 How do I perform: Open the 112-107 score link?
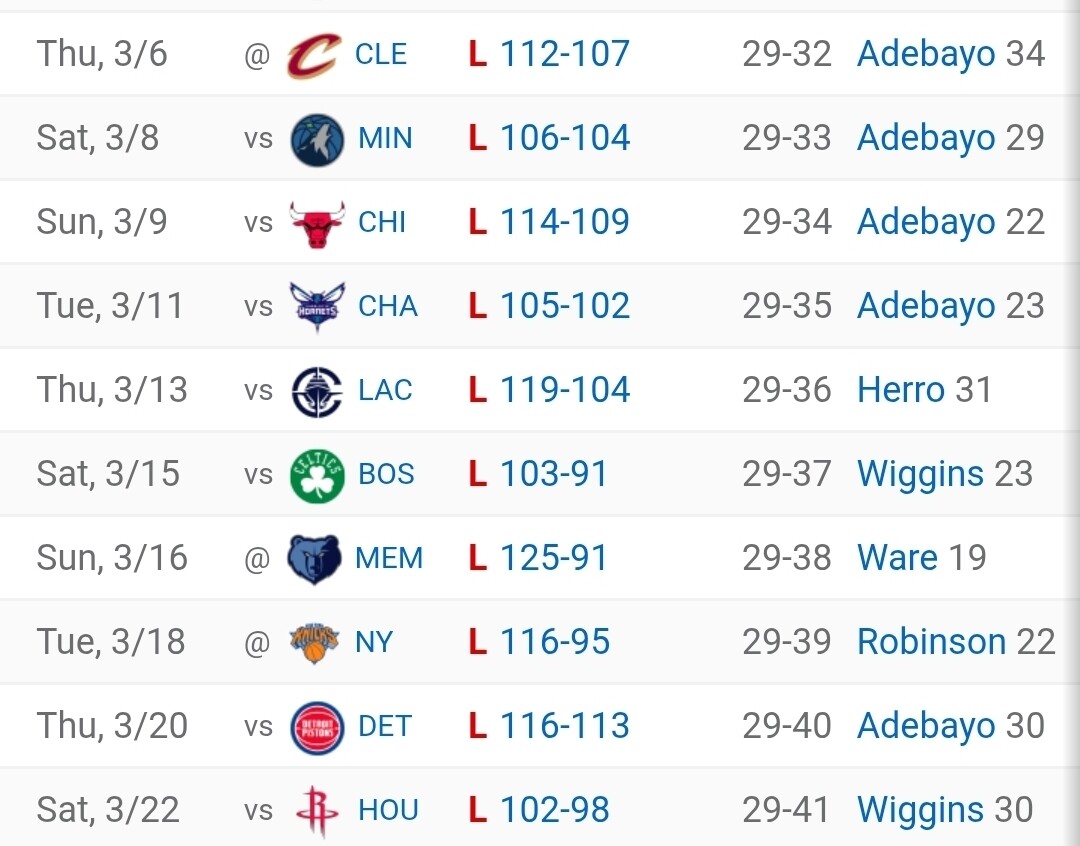coord(564,54)
